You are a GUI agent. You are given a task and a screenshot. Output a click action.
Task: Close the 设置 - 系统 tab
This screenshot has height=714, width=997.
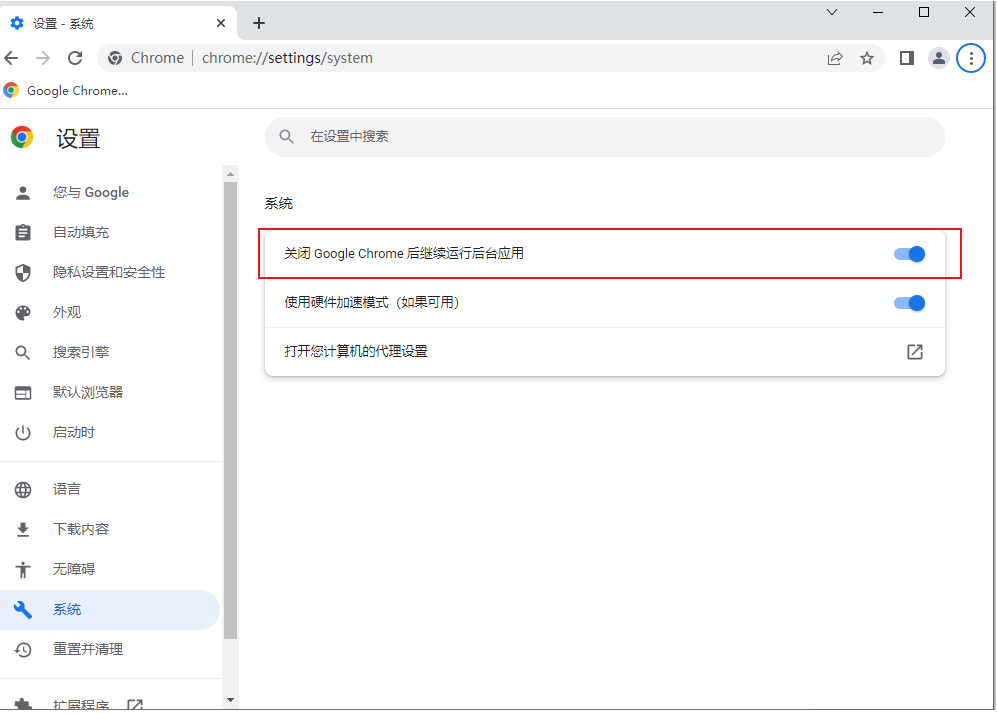coord(221,24)
